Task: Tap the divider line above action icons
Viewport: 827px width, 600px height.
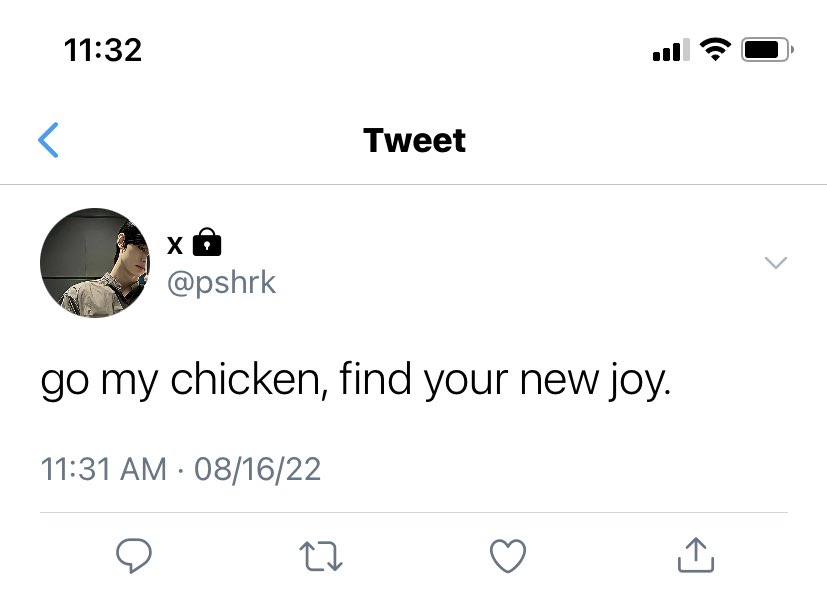Action: (x=414, y=512)
